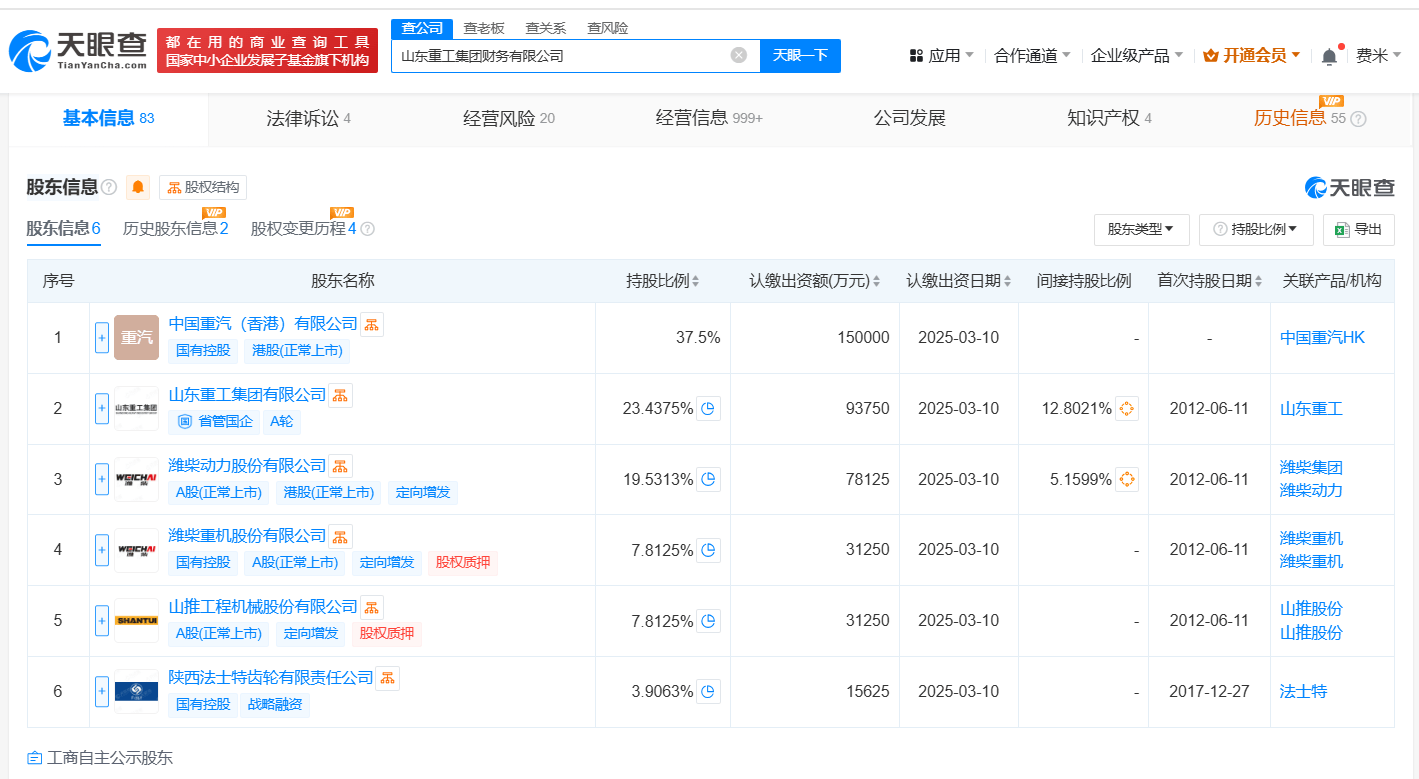Switch to the 法律诉讼 tab
The image size is (1419, 779).
click(308, 118)
